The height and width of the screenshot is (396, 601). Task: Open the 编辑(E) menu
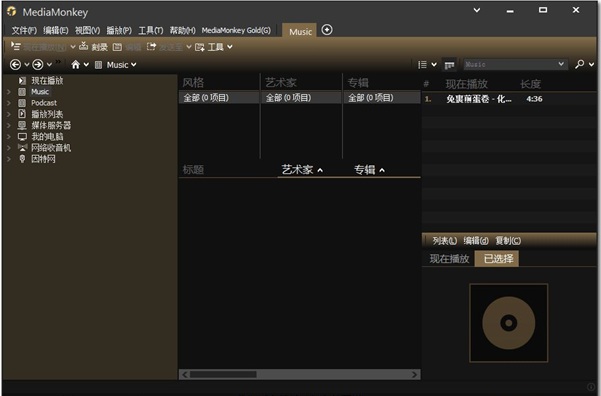point(56,30)
